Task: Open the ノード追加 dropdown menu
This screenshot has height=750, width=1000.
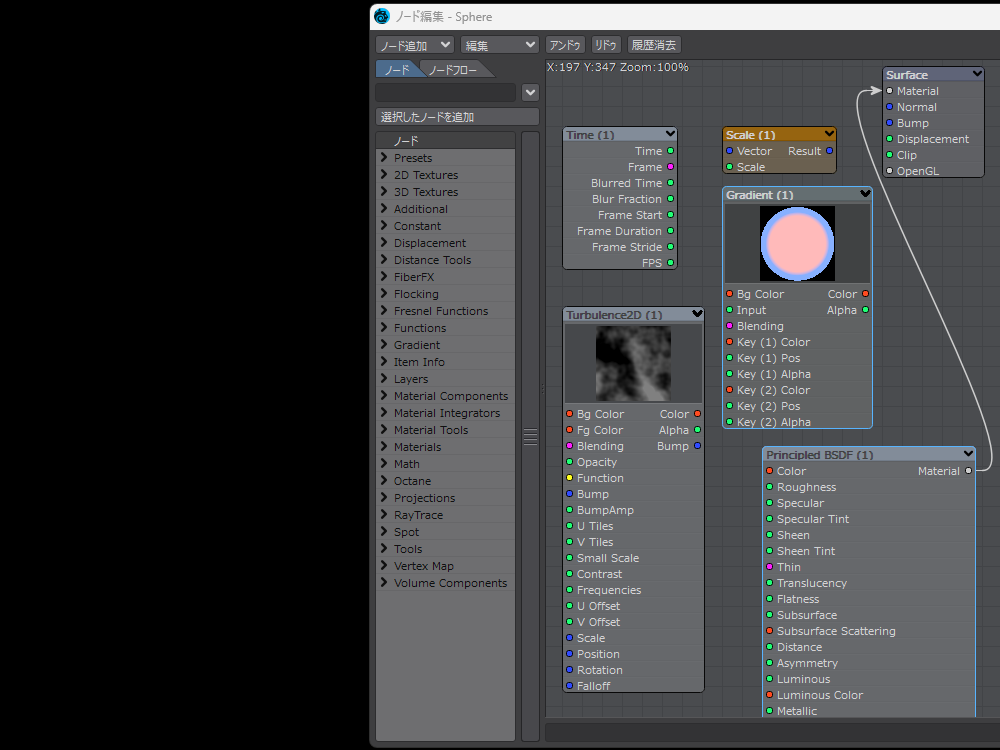Action: click(415, 45)
